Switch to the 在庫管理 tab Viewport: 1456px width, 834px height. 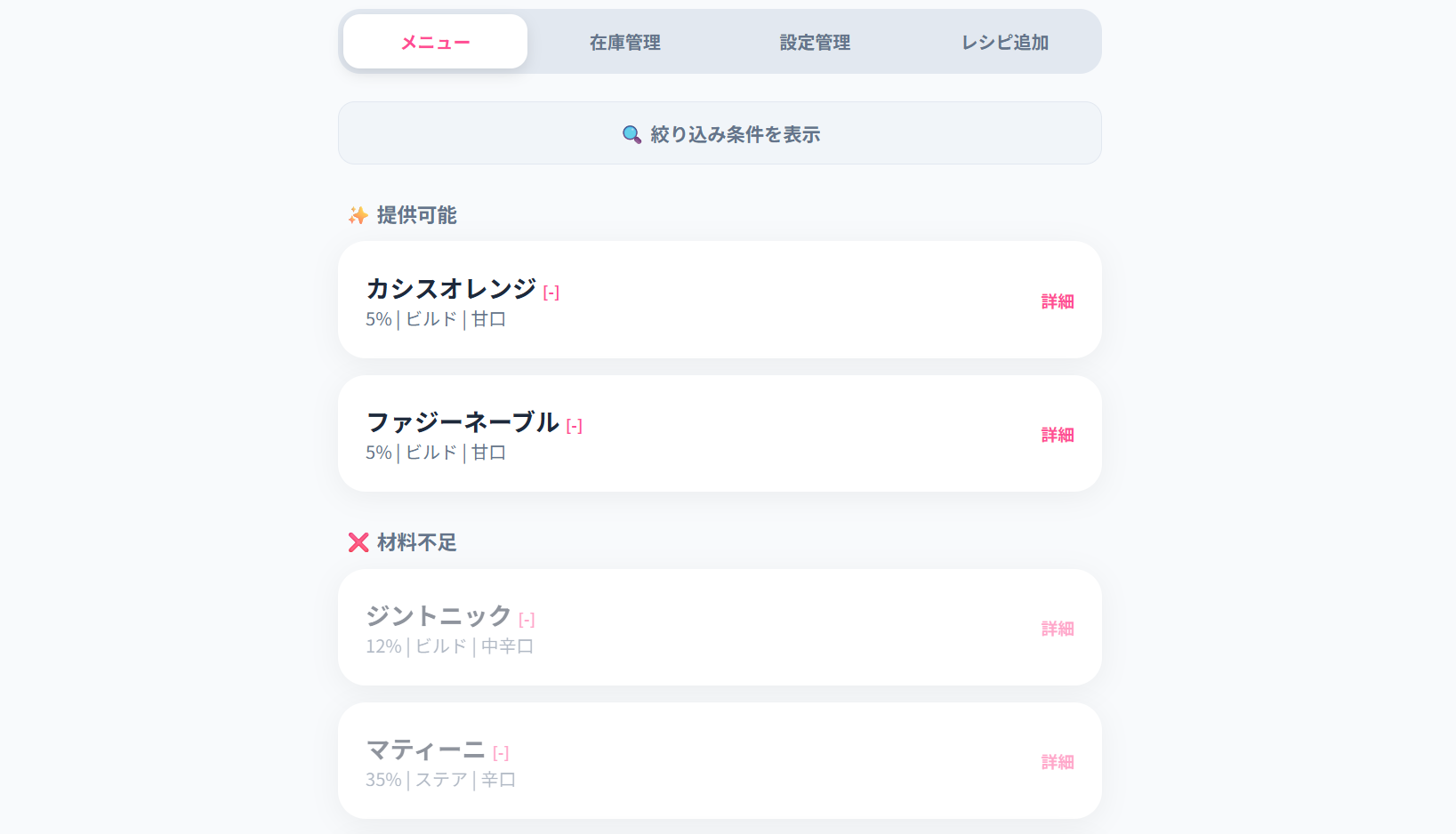pos(623,42)
